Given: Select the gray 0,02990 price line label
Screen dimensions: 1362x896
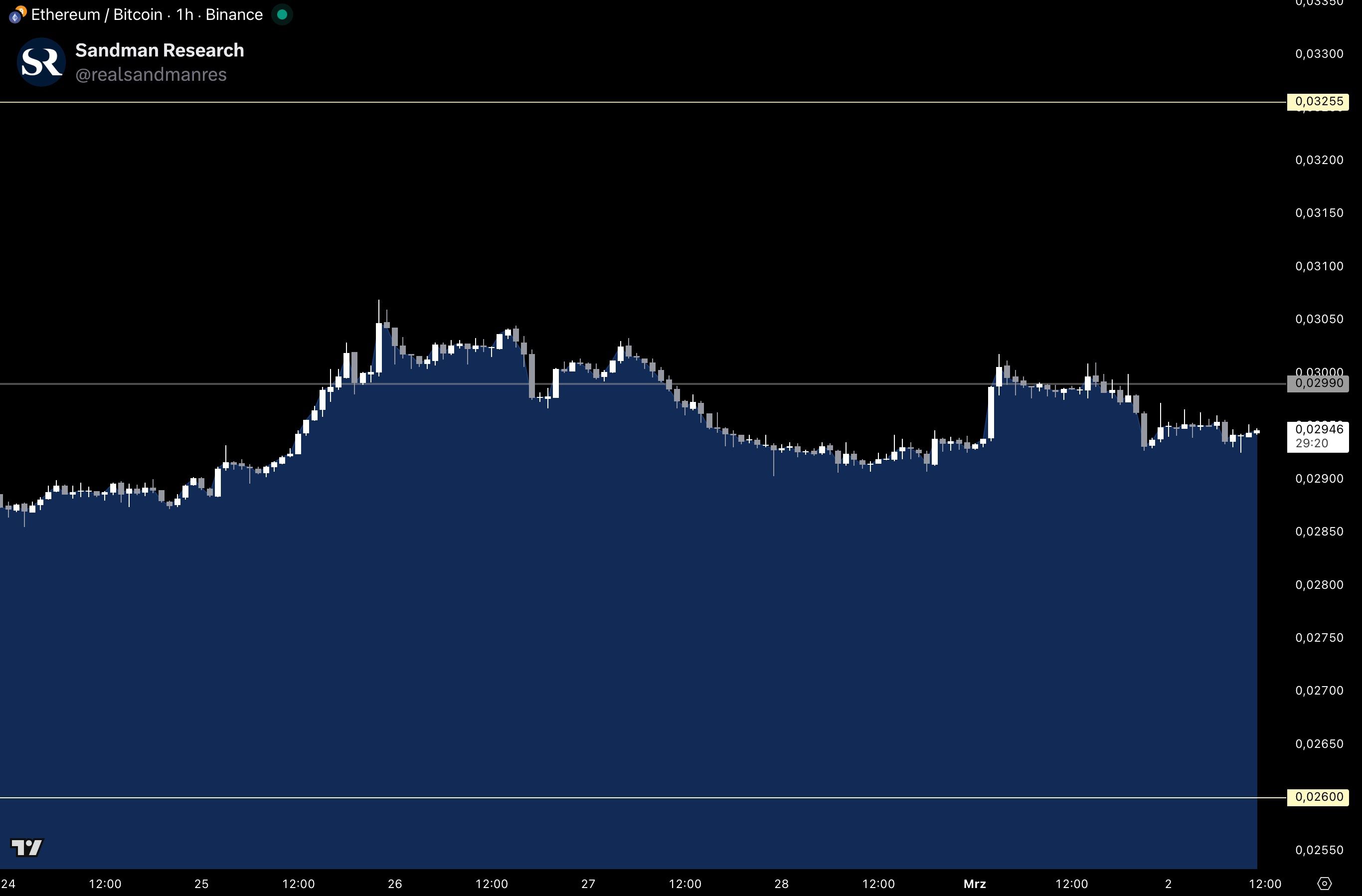Looking at the screenshot, I should click(x=1318, y=383).
